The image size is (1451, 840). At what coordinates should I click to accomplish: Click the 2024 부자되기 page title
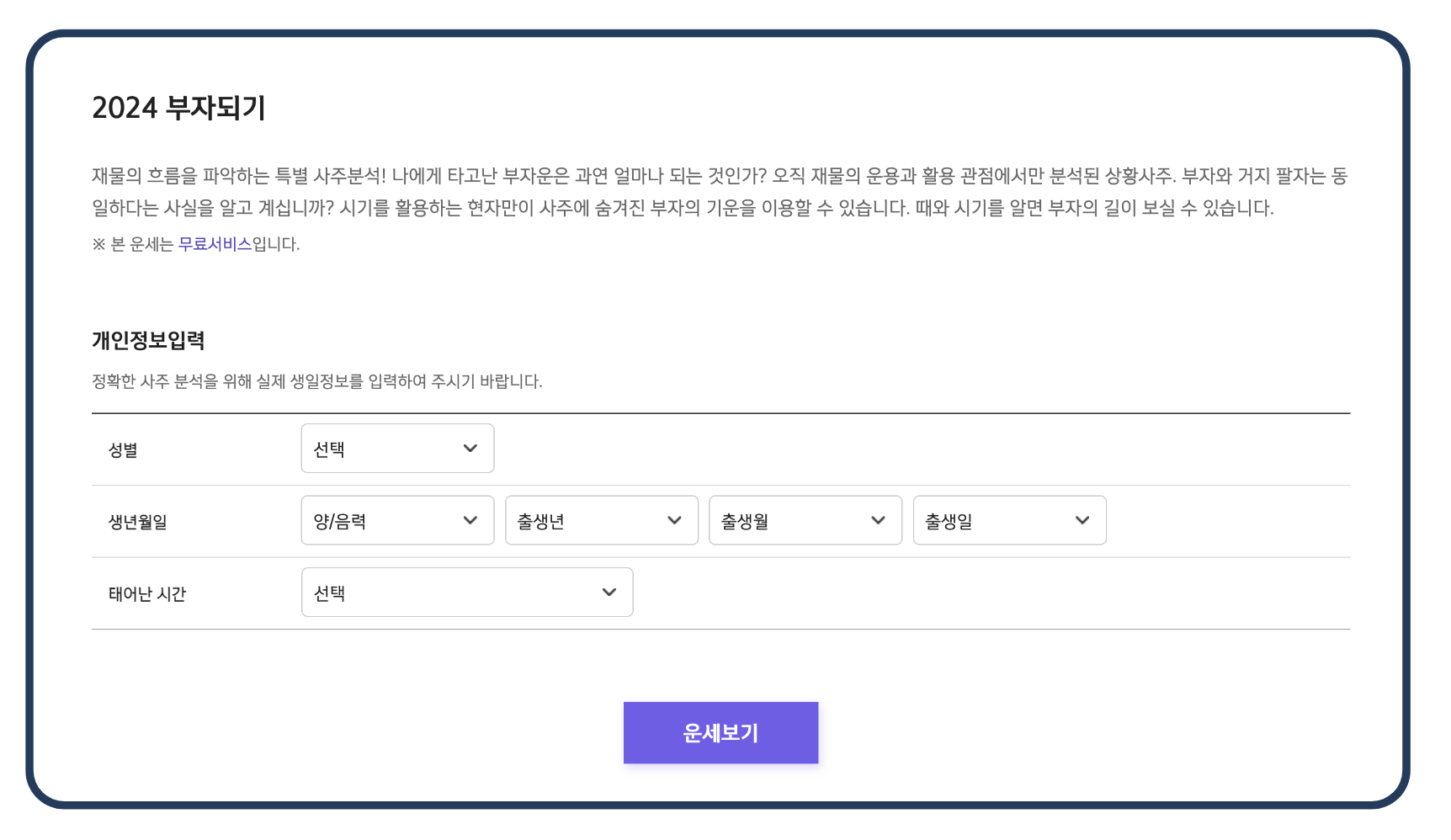pos(178,108)
